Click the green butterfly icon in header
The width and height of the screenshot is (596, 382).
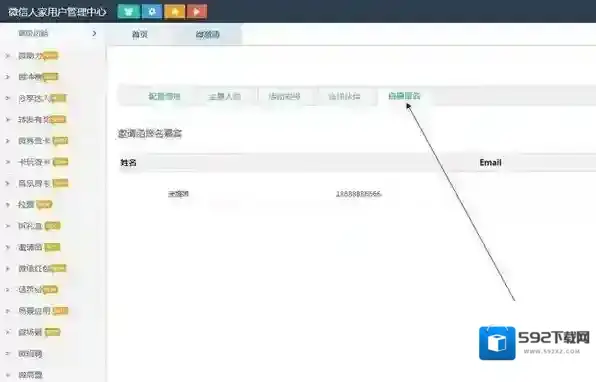(129, 11)
